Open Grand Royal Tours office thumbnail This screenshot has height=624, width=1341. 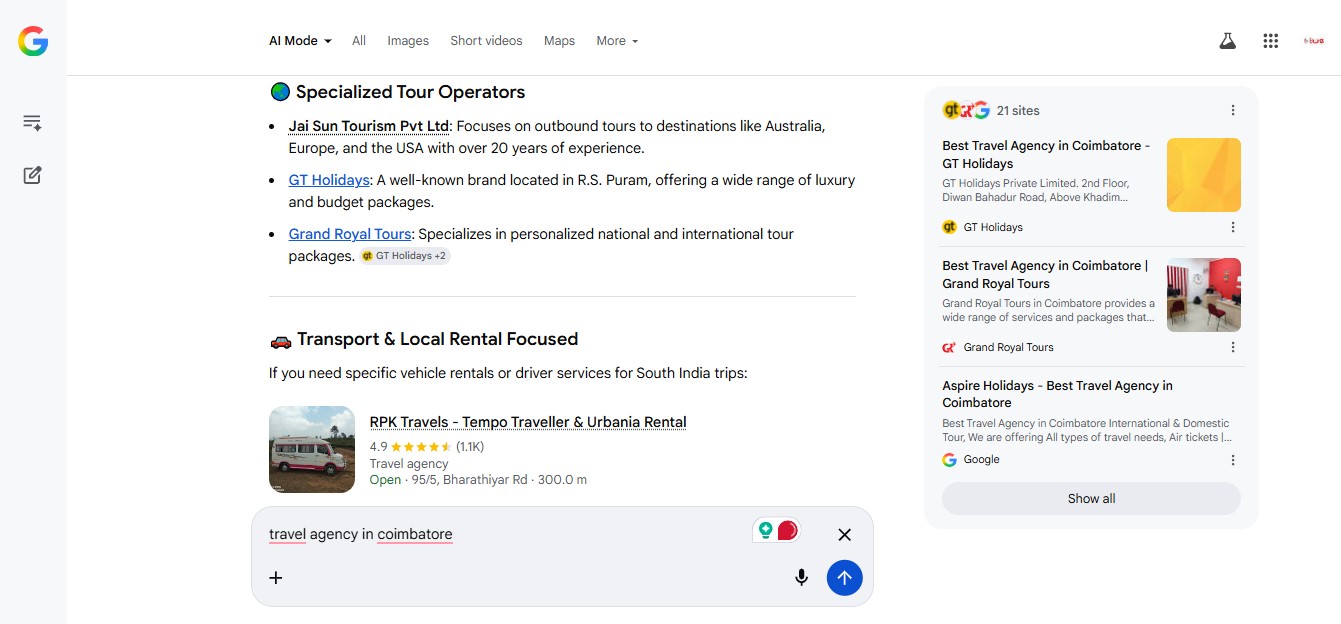point(1204,295)
